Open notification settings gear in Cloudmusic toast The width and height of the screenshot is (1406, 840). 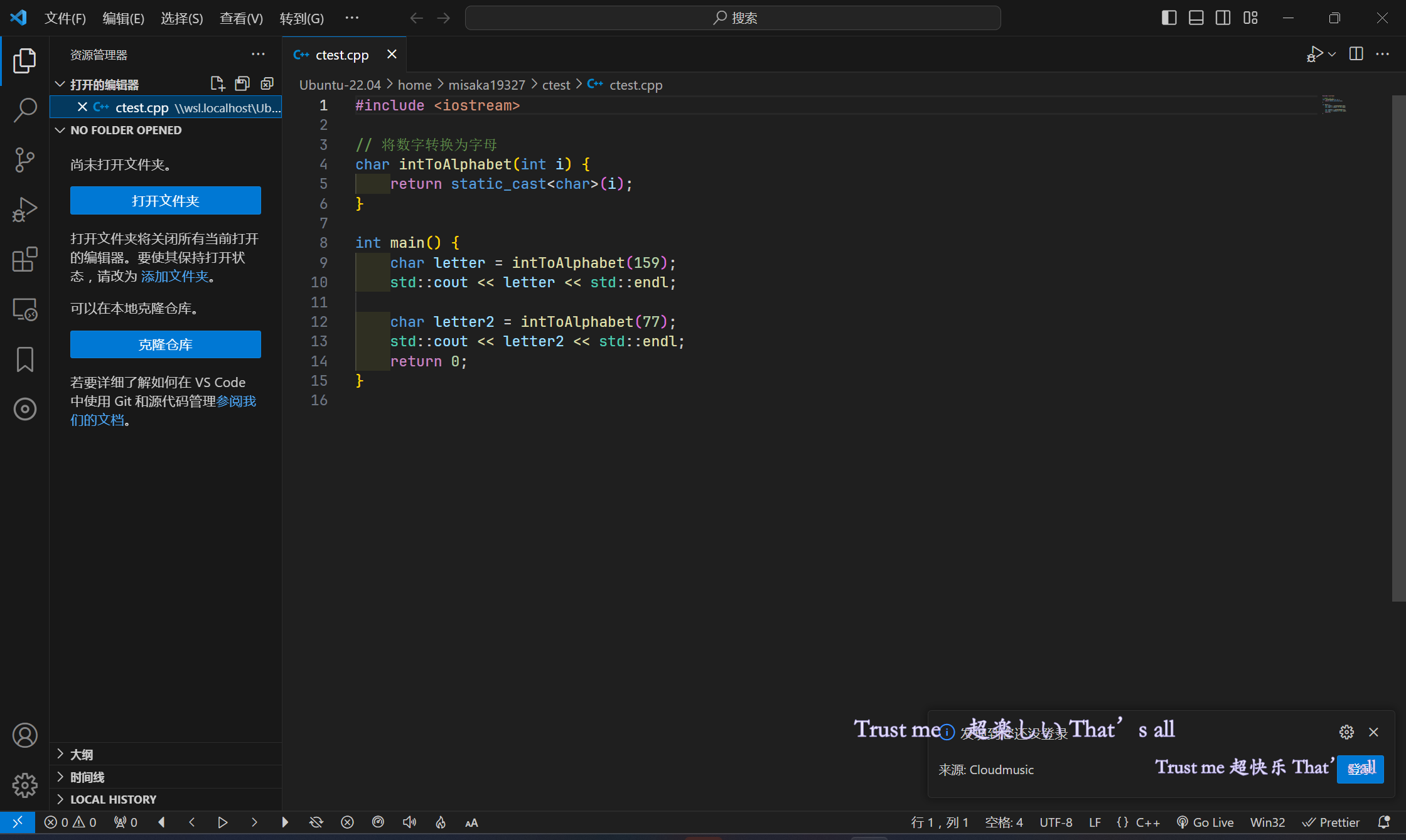point(1346,732)
